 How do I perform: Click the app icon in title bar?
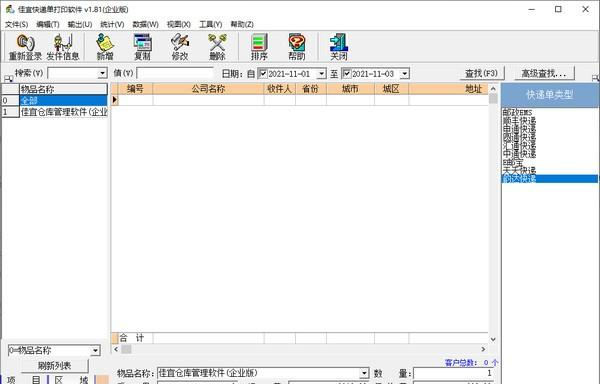(x=10, y=9)
